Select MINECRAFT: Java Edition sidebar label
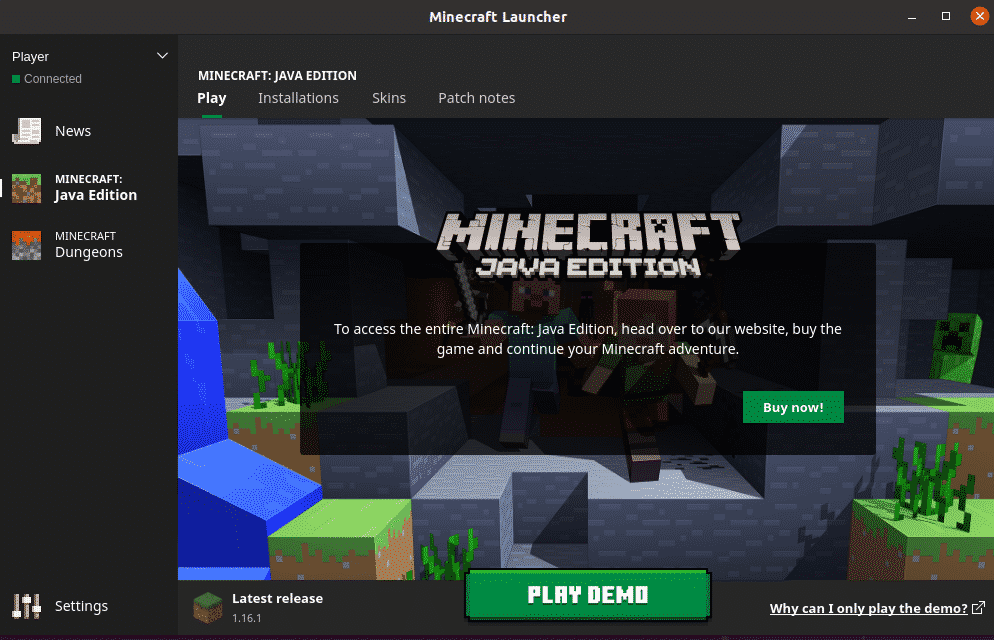This screenshot has height=640, width=994. [96, 188]
